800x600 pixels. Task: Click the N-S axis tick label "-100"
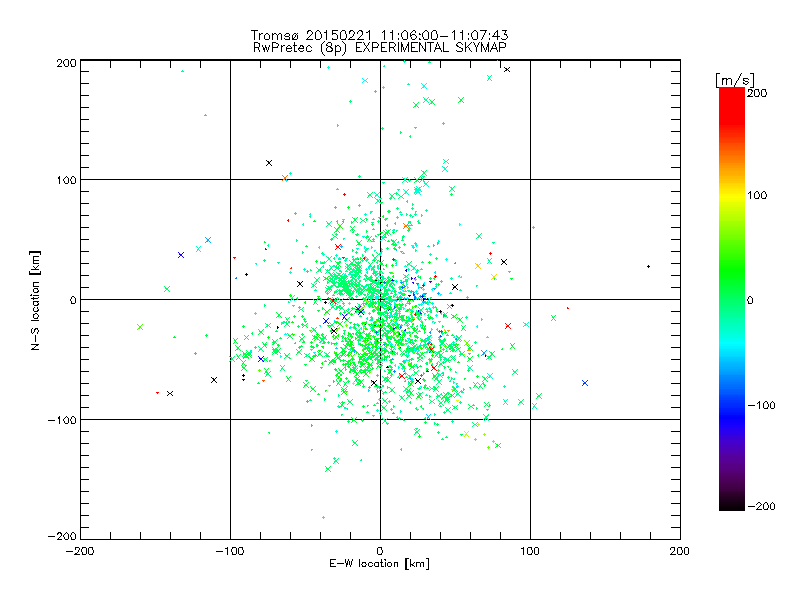click(x=62, y=420)
